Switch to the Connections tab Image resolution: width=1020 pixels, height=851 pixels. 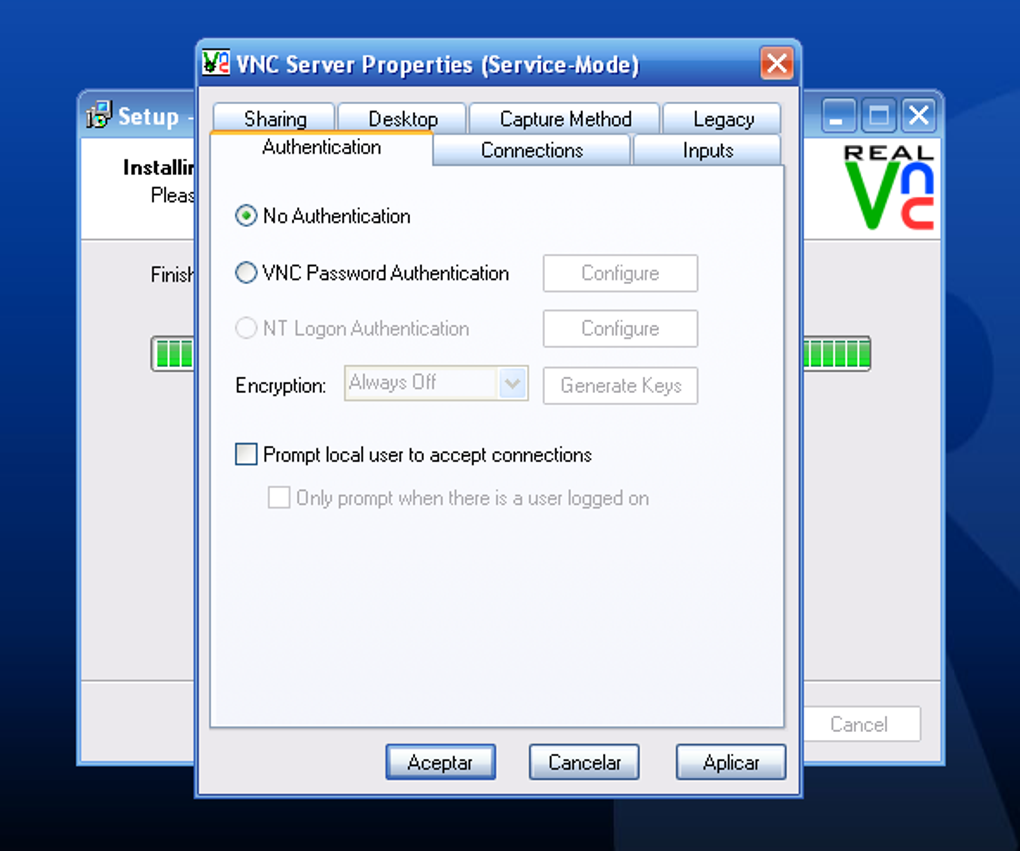coord(531,150)
